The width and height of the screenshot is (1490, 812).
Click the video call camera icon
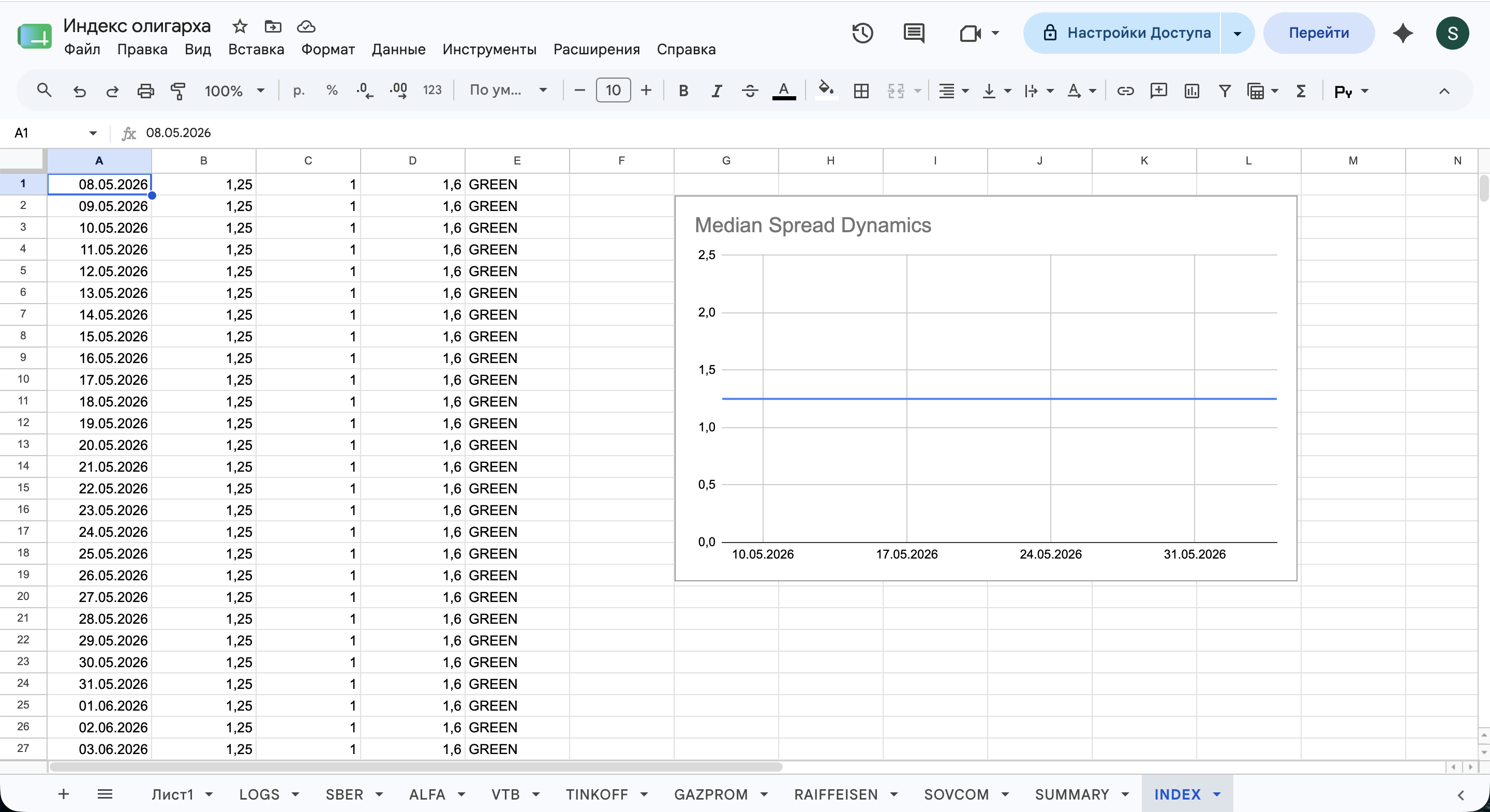coord(970,33)
